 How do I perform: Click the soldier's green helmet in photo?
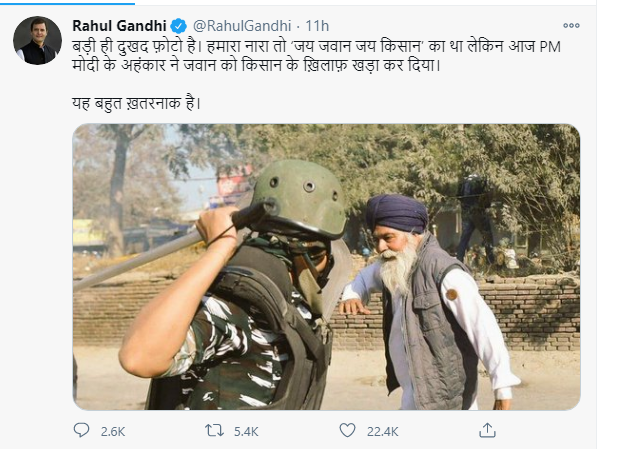[298, 197]
